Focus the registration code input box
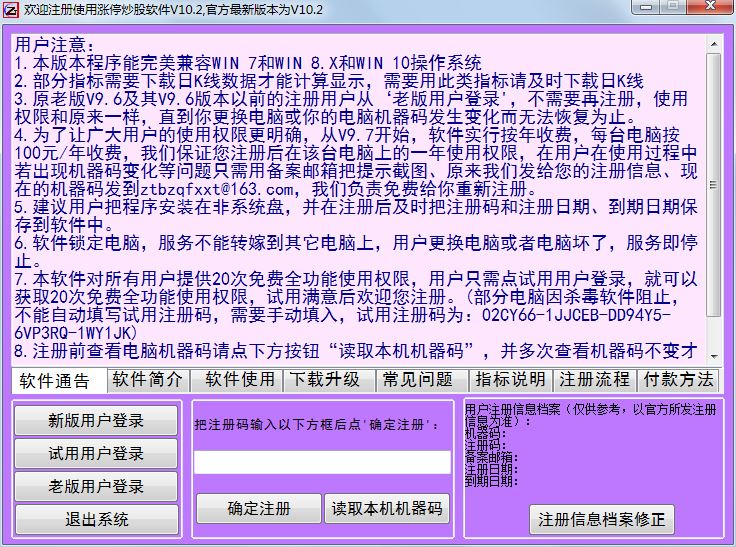The height and width of the screenshot is (547, 736). coord(322,462)
